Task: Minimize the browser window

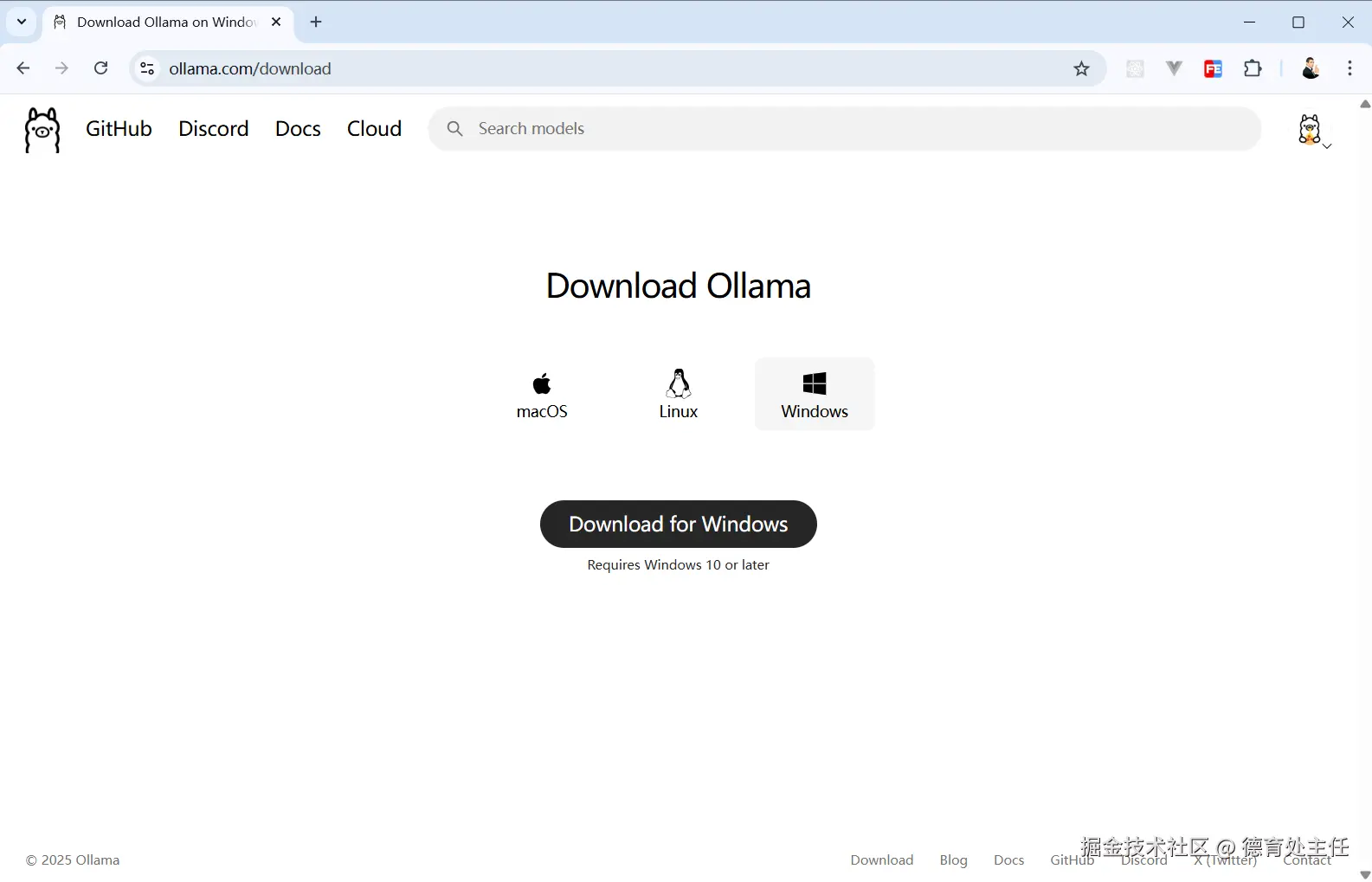Action: [1249, 22]
